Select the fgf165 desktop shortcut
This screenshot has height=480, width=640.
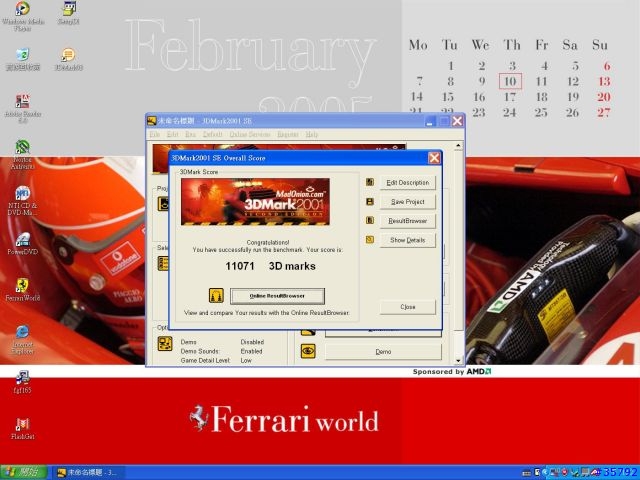[22, 382]
